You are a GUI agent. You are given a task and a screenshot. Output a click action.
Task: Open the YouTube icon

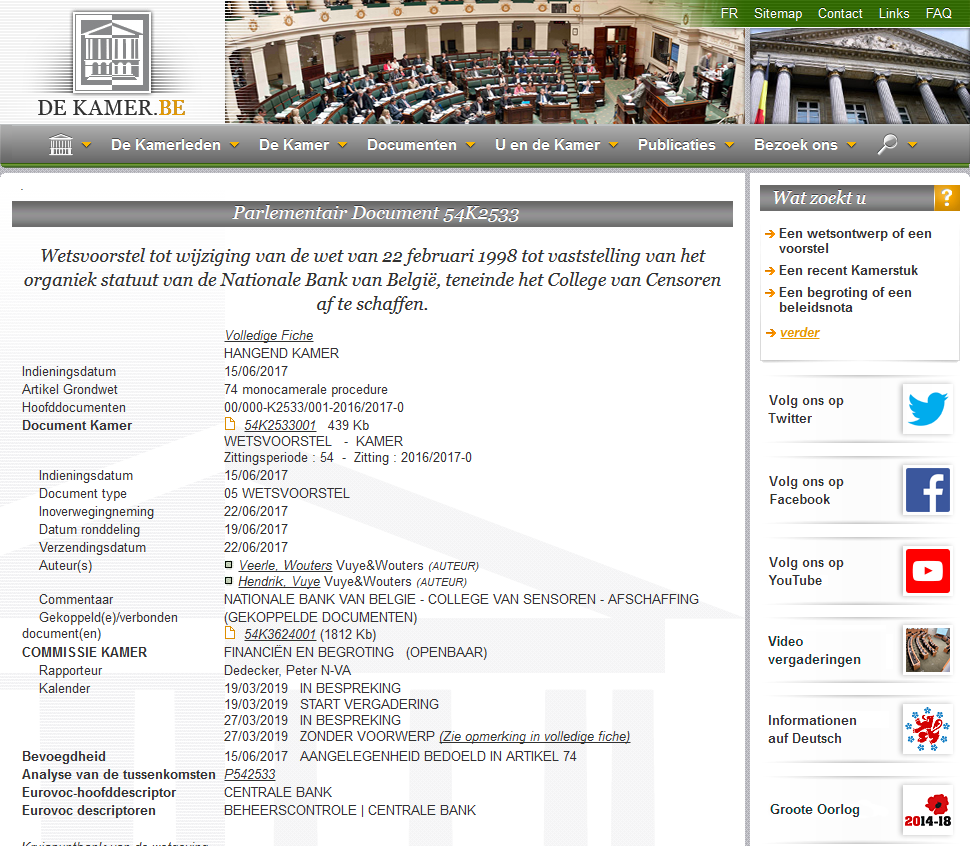tap(926, 571)
